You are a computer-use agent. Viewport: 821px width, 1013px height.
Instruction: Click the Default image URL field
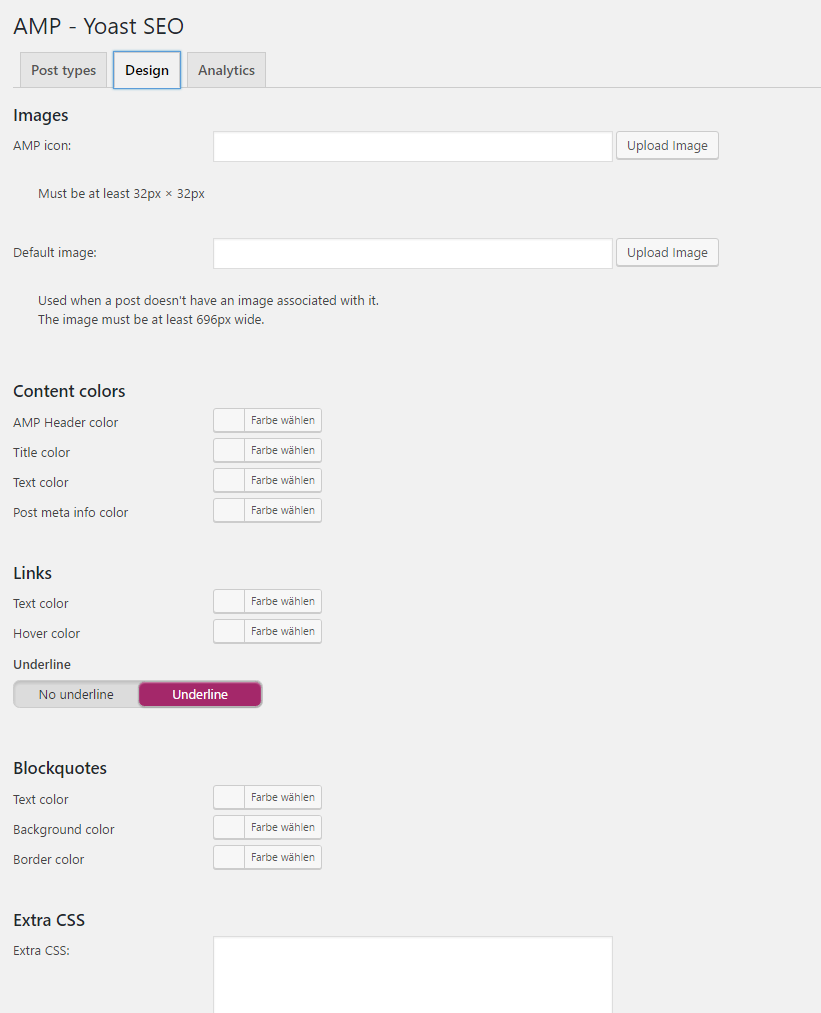412,254
